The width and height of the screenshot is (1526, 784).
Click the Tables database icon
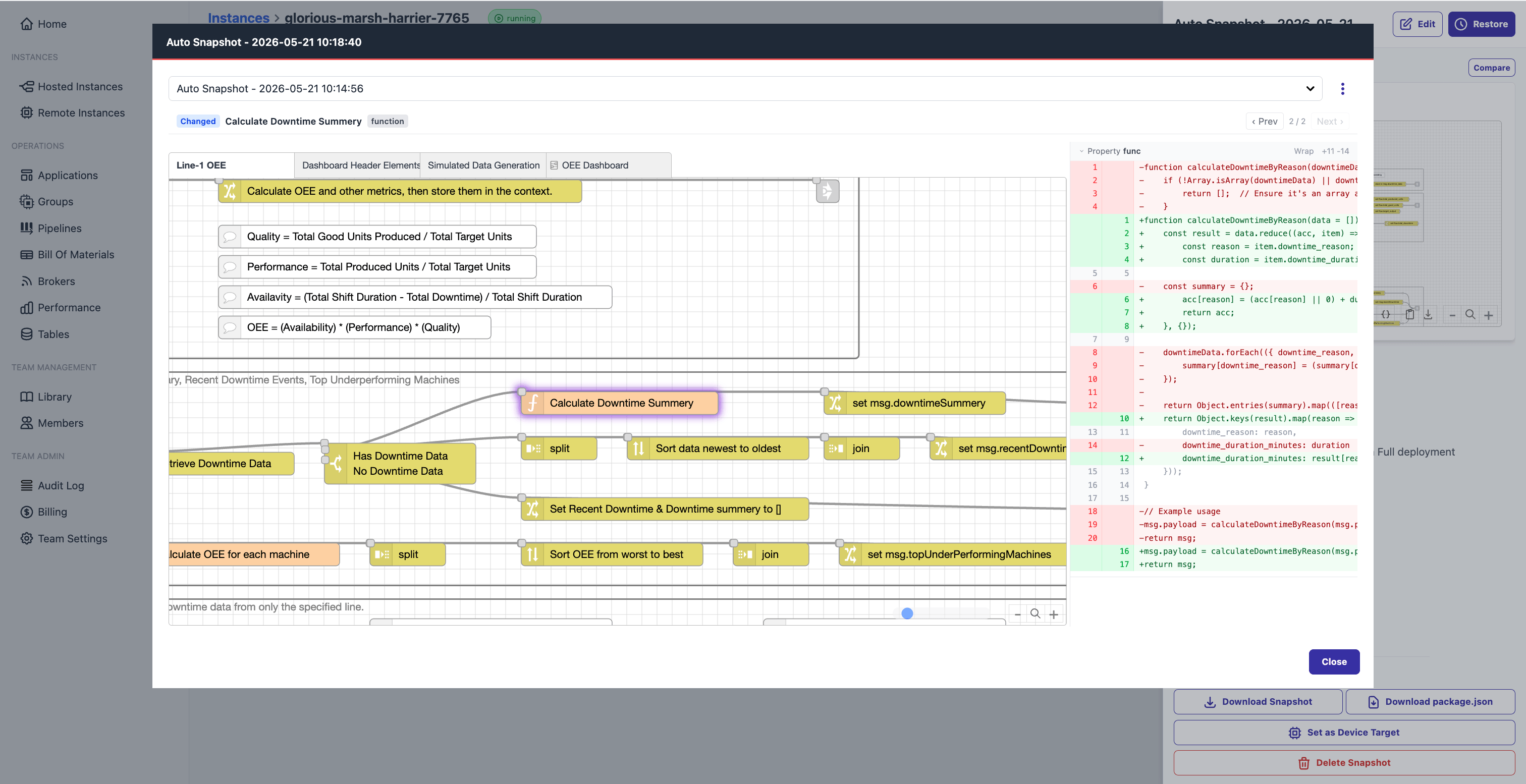[27, 334]
